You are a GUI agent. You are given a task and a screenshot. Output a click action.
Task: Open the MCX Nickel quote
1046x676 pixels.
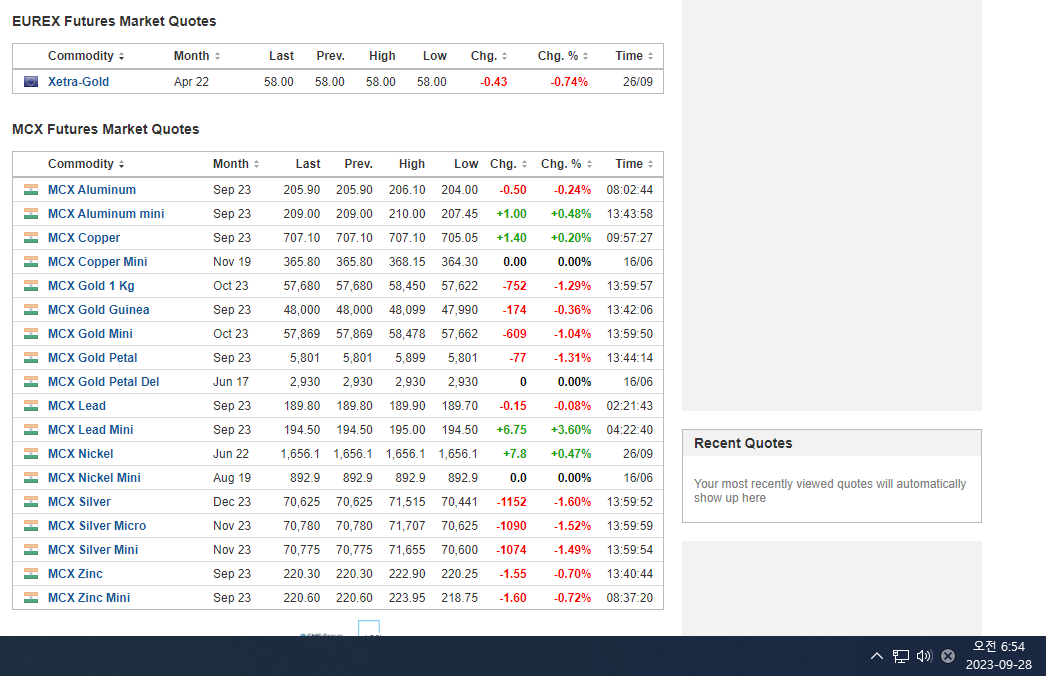tap(80, 454)
